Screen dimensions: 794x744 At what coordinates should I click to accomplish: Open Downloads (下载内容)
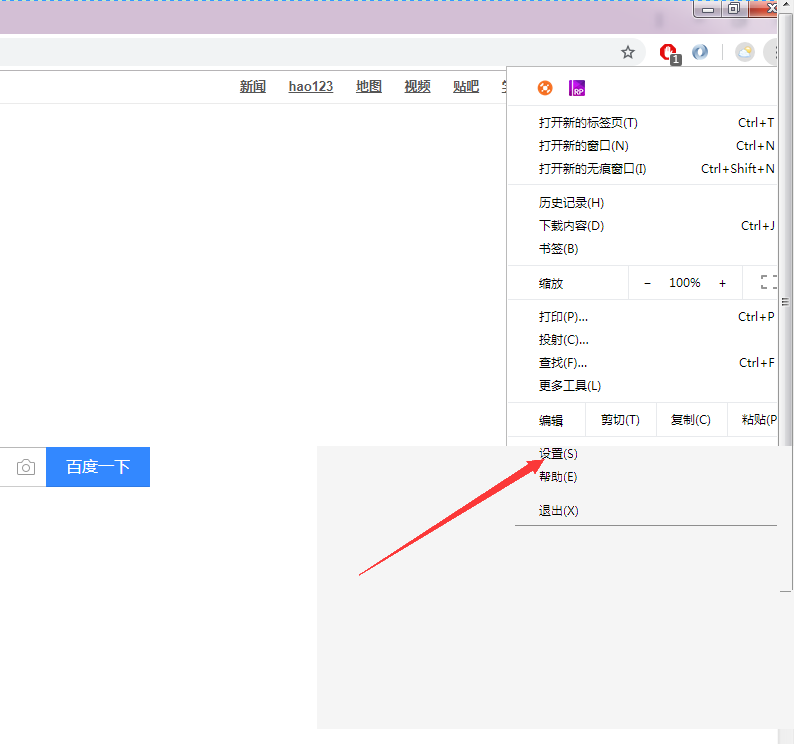pyautogui.click(x=643, y=225)
